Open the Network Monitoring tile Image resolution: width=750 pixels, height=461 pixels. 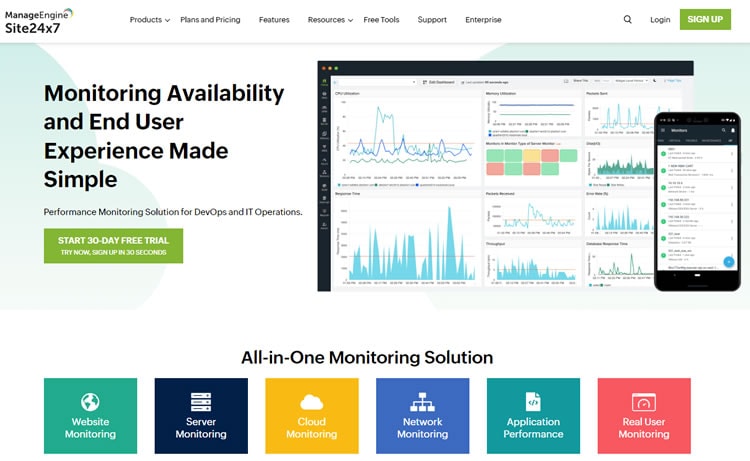[422, 416]
